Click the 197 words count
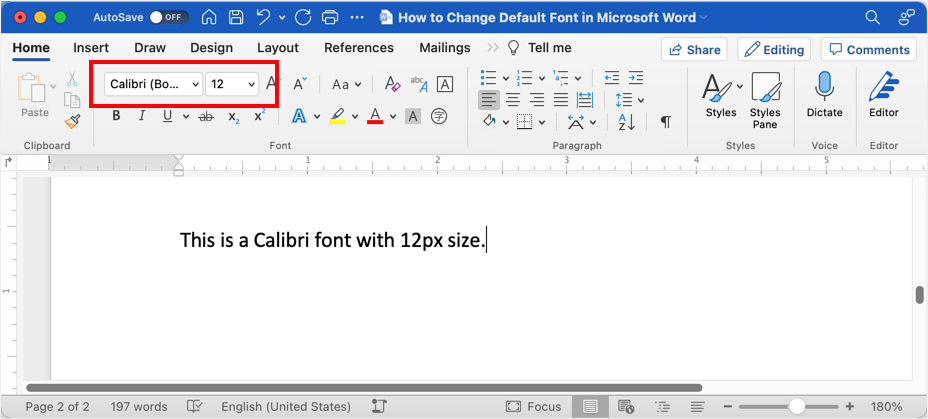Viewport: 928px width, 419px height. [x=138, y=407]
